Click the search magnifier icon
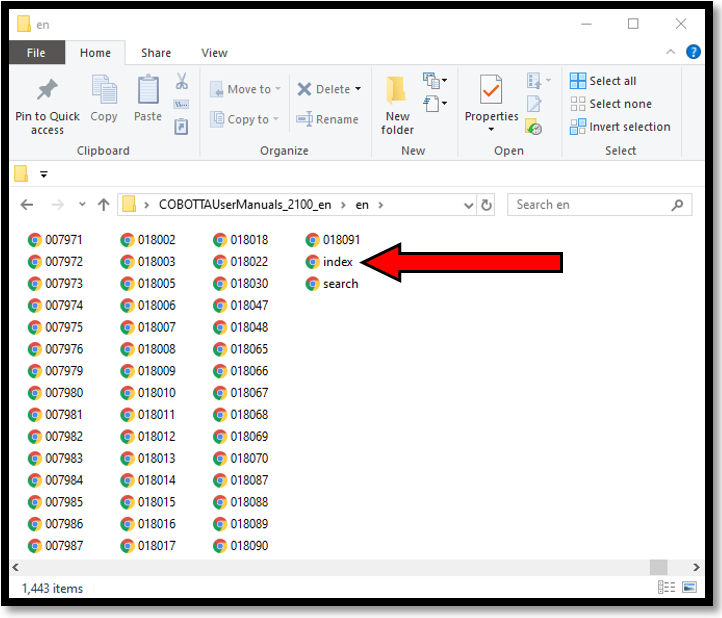722x618 pixels. coord(676,205)
